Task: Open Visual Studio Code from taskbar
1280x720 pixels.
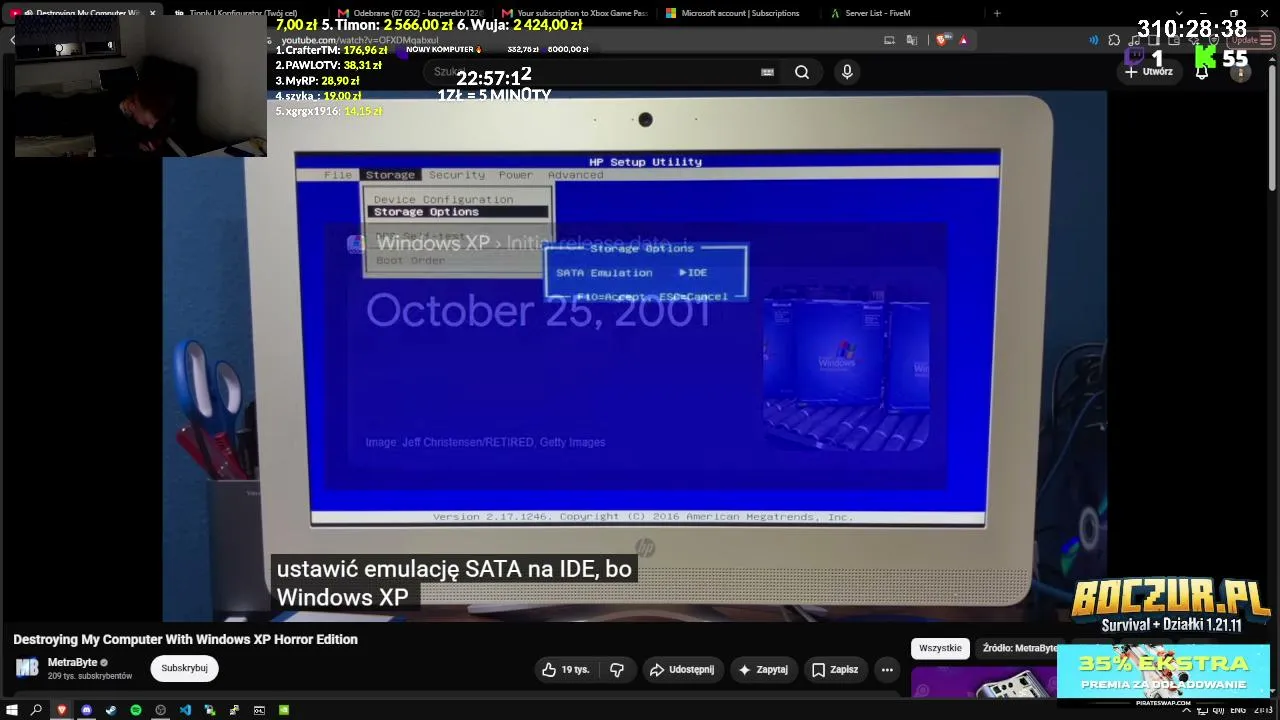Action: tap(185, 710)
